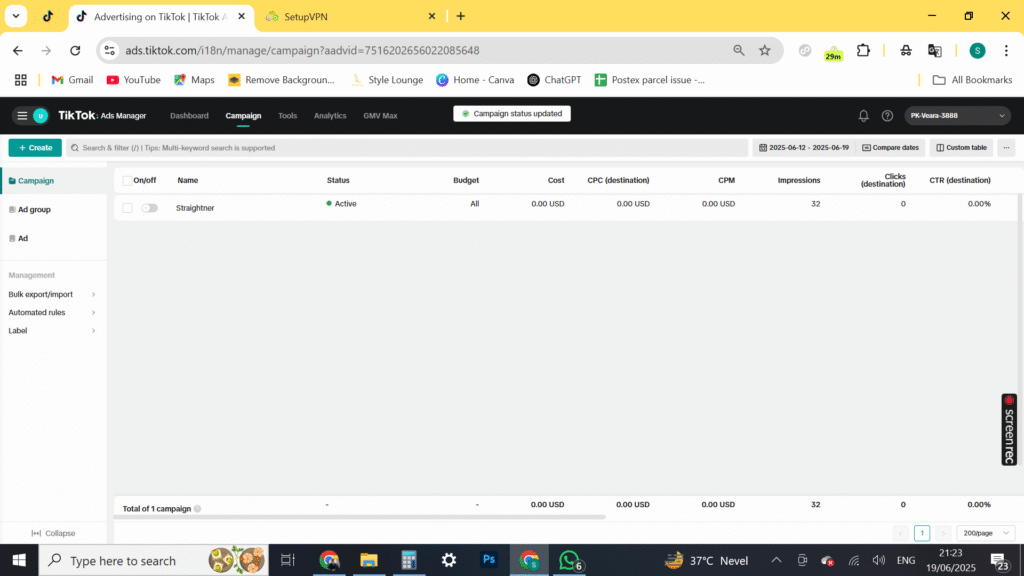Click the more options ellipsis button
The height and width of the screenshot is (576, 1024).
click(x=1006, y=148)
